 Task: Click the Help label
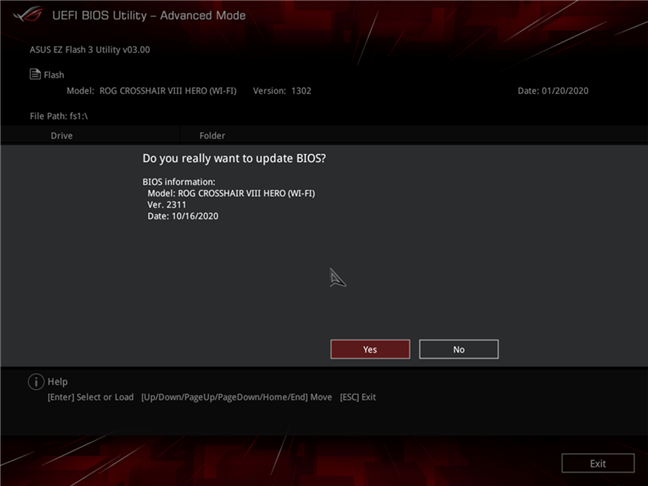tap(57, 382)
